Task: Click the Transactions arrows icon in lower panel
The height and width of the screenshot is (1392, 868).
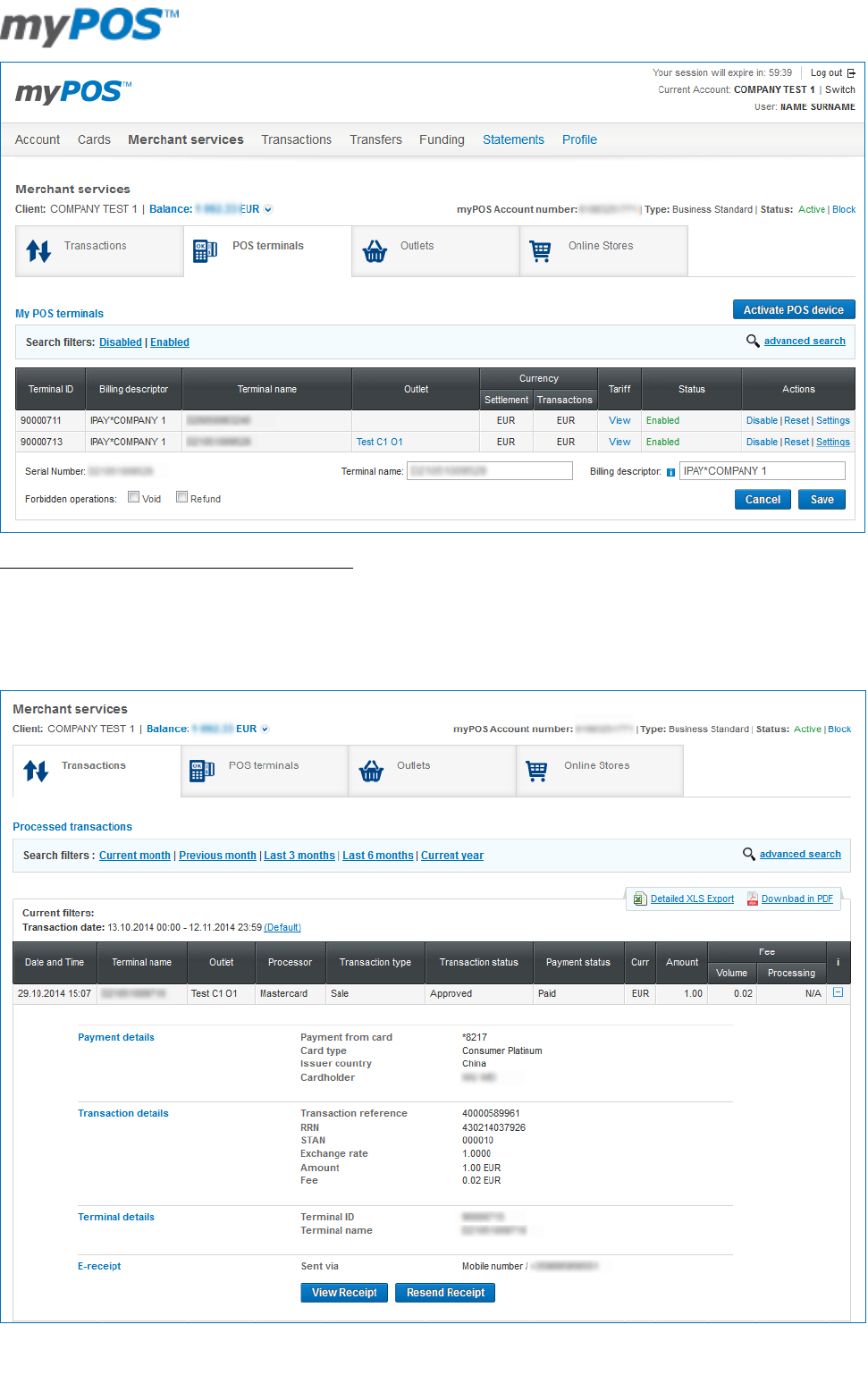Action: [x=36, y=771]
